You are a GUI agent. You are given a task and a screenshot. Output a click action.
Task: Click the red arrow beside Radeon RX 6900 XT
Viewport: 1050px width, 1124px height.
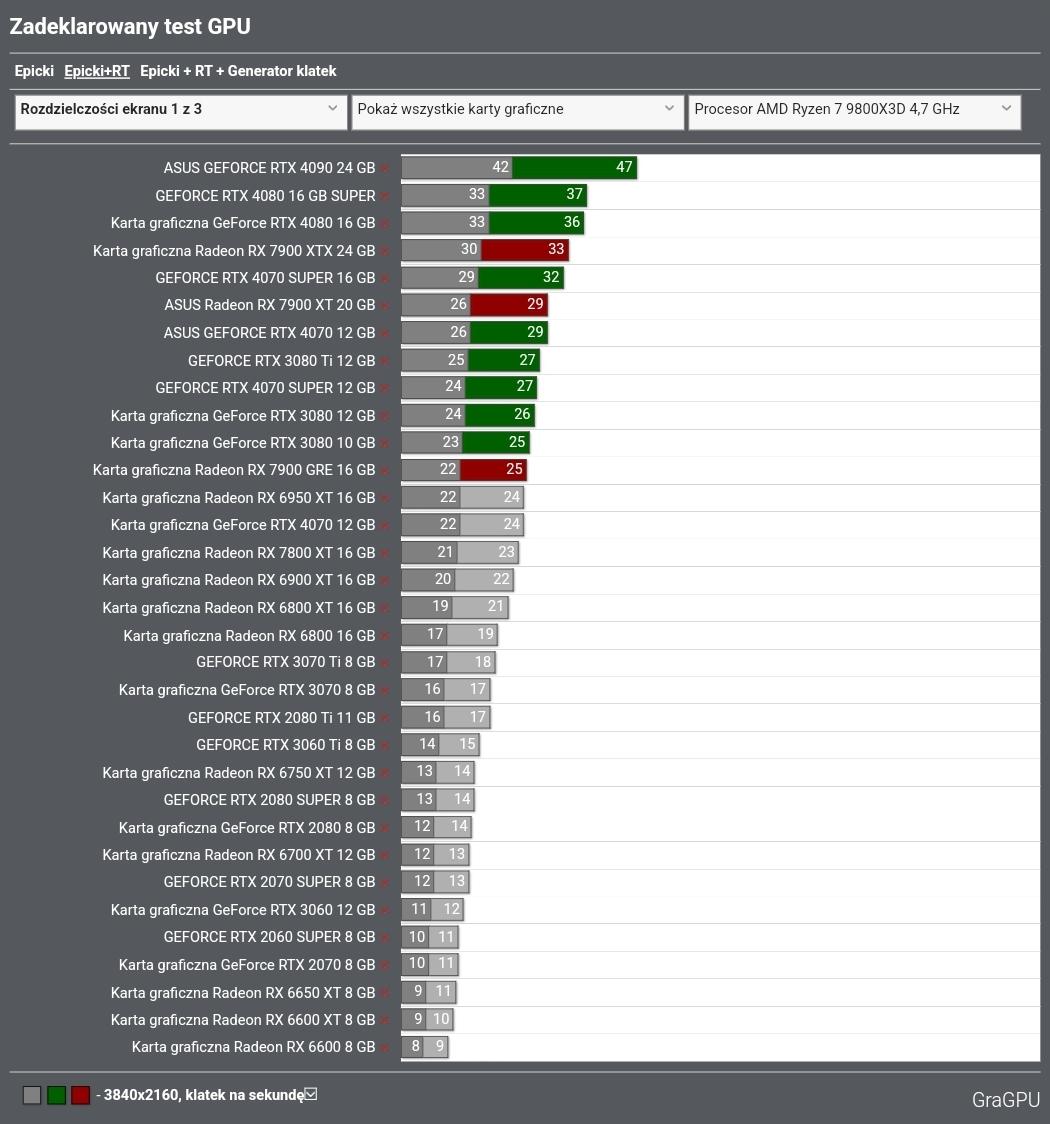[385, 581]
